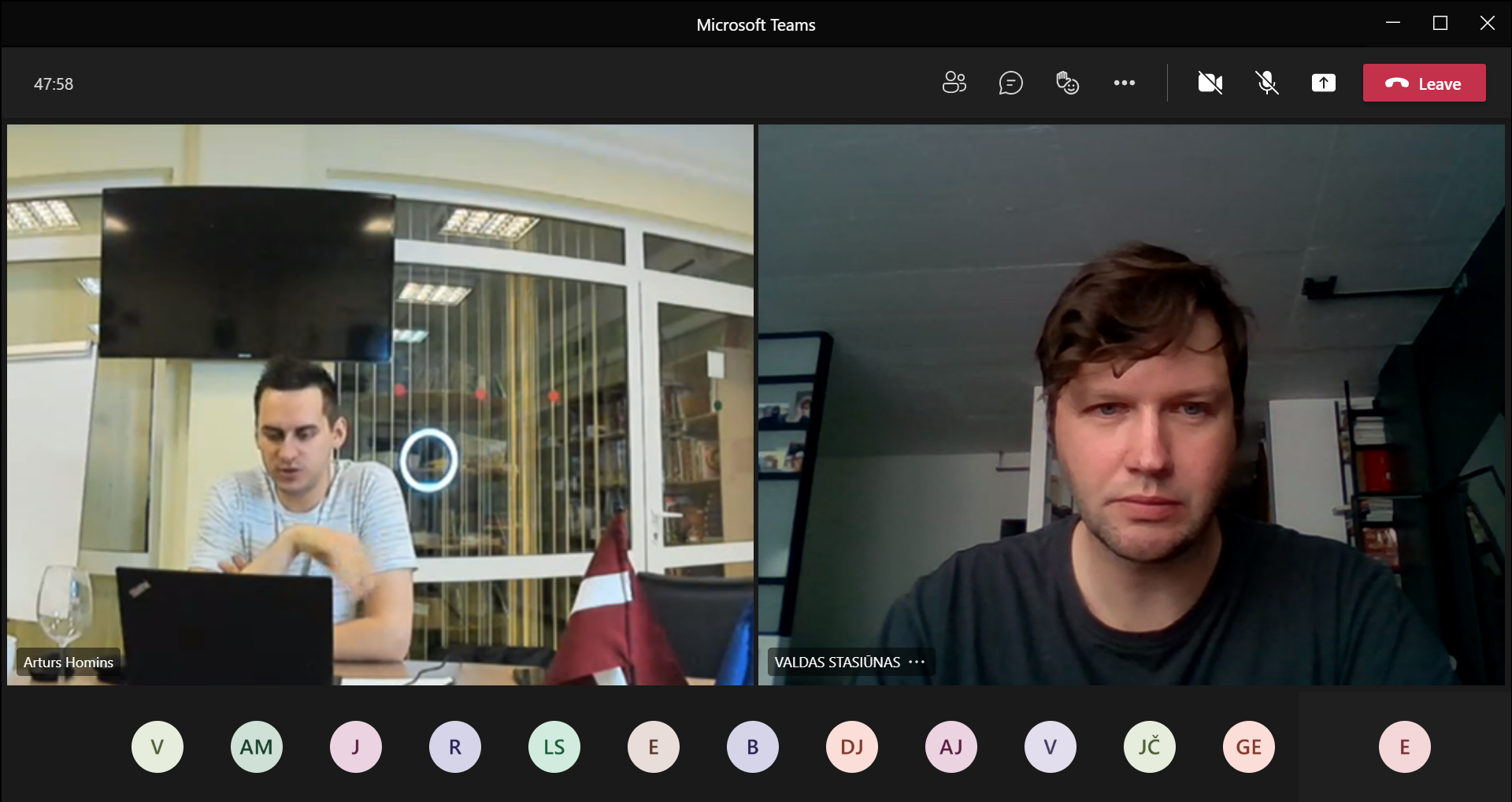Click VALDAS STASIŪNAS name label
This screenshot has height=802, width=1512.
click(837, 663)
